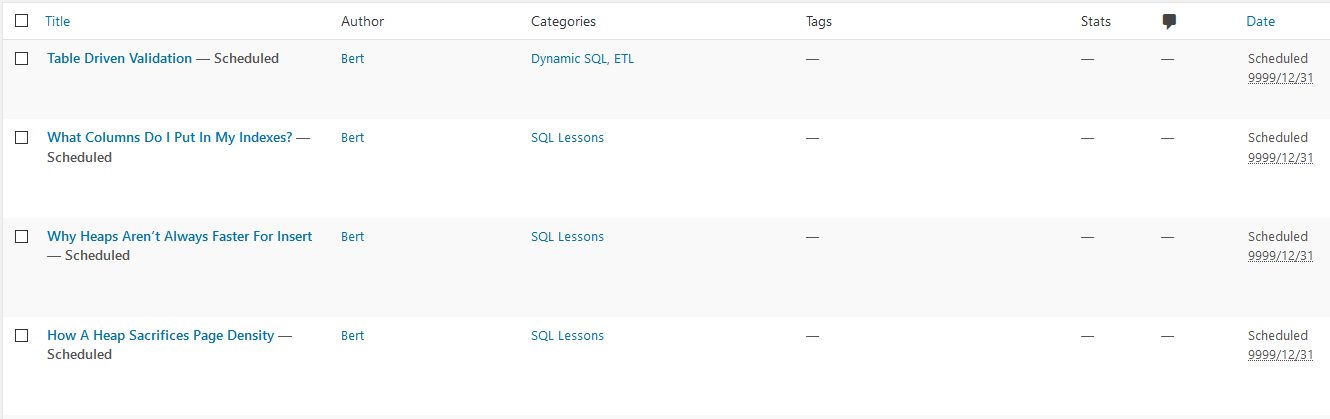Tick checkbox for What Columns Do I Put In My Indexes

tap(22, 138)
